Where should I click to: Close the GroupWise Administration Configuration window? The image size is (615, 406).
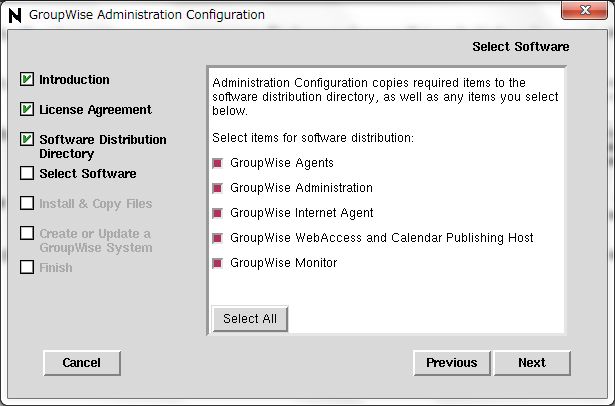(584, 10)
